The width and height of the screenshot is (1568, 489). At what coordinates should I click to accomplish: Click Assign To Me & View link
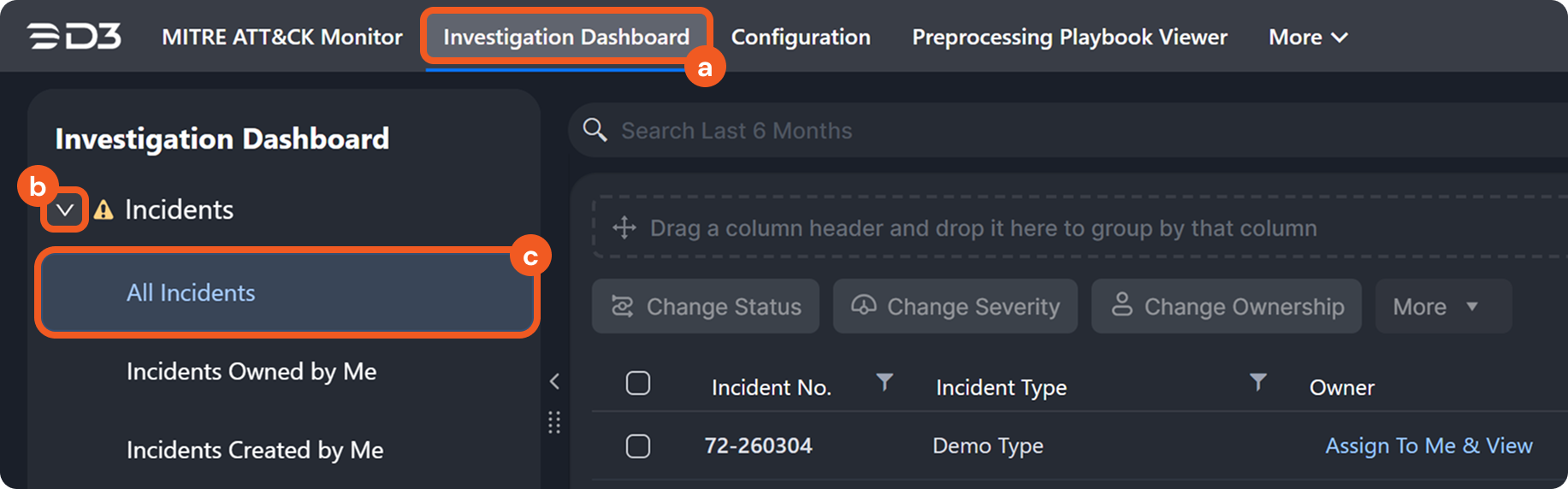click(x=1429, y=446)
